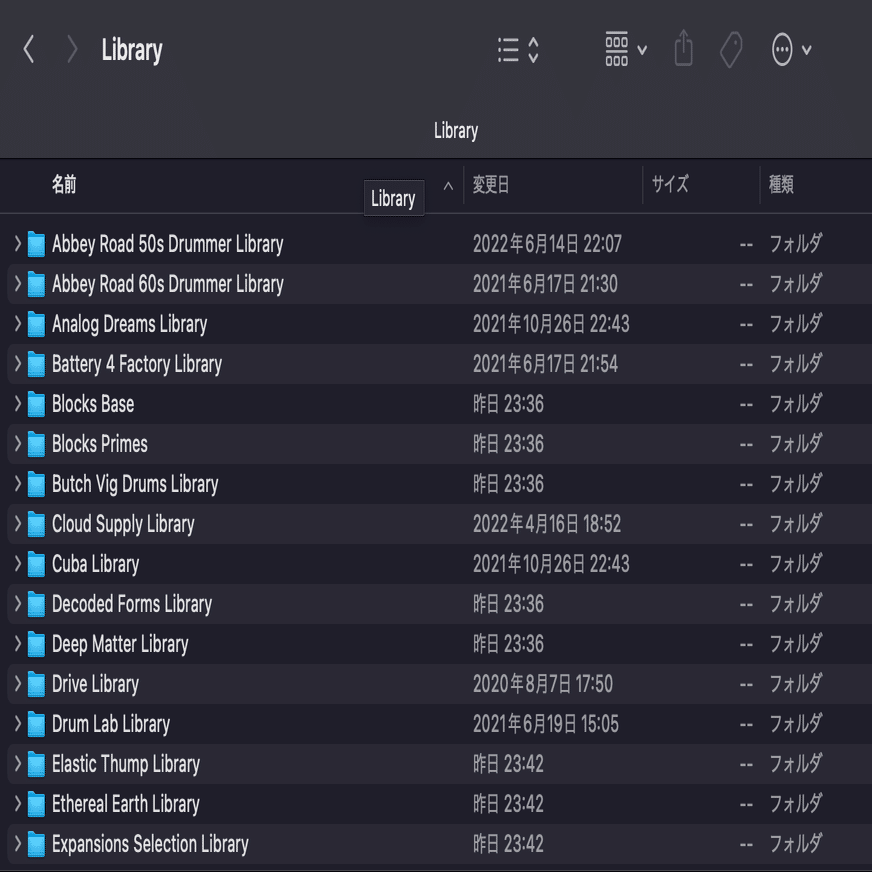872x872 pixels.
Task: Click the Library window title text
Action: [132, 51]
